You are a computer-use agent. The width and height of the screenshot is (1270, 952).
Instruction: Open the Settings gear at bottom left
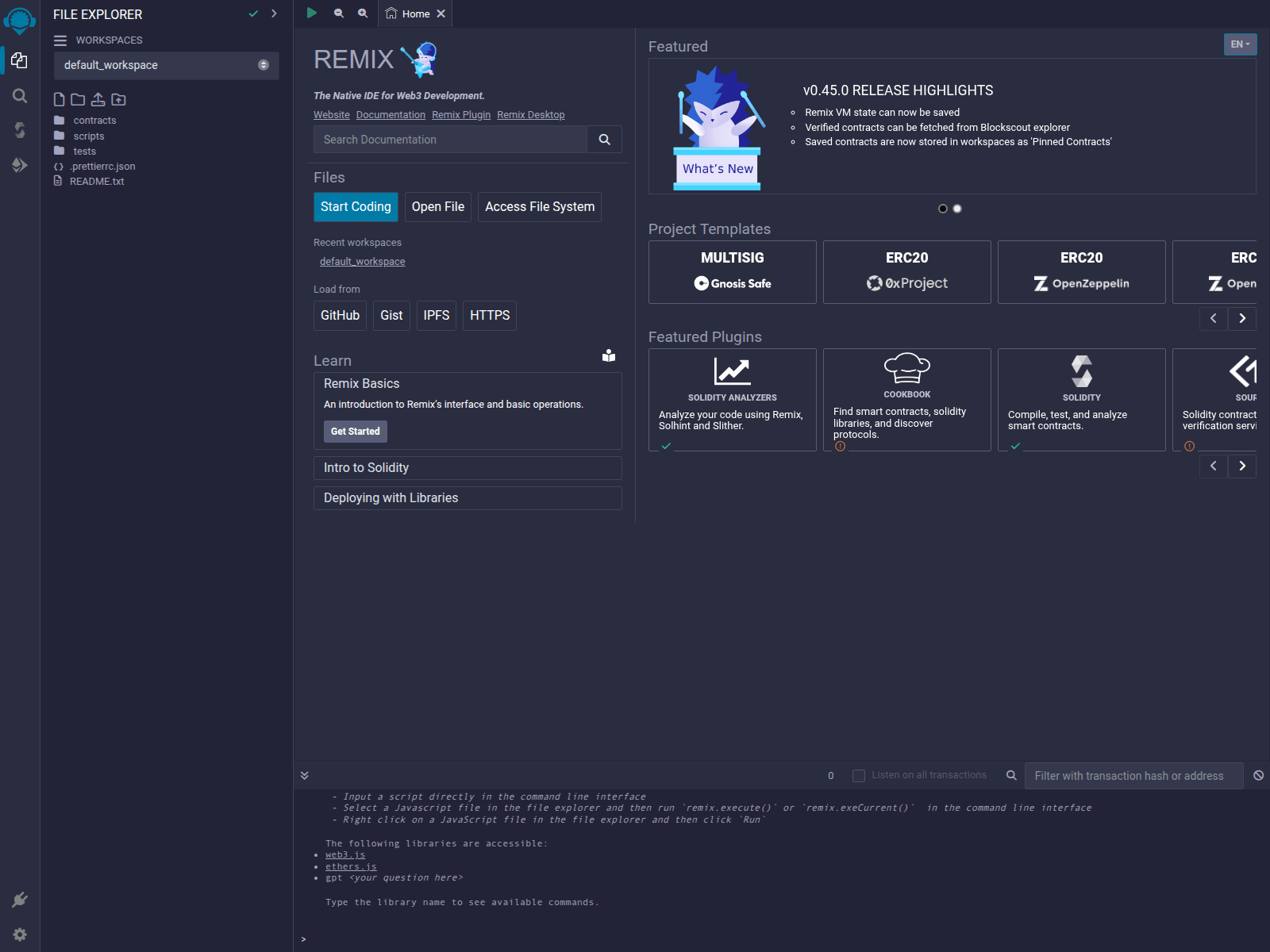(19, 934)
